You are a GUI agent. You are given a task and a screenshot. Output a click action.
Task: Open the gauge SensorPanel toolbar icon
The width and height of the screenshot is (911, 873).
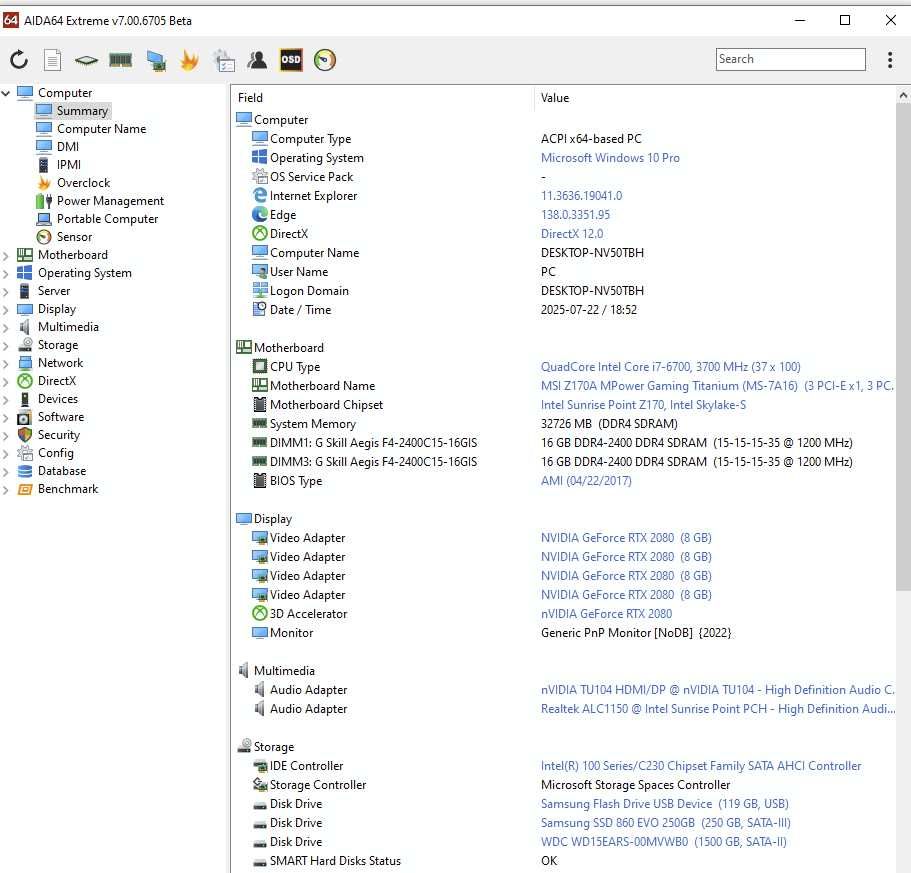(x=325, y=59)
